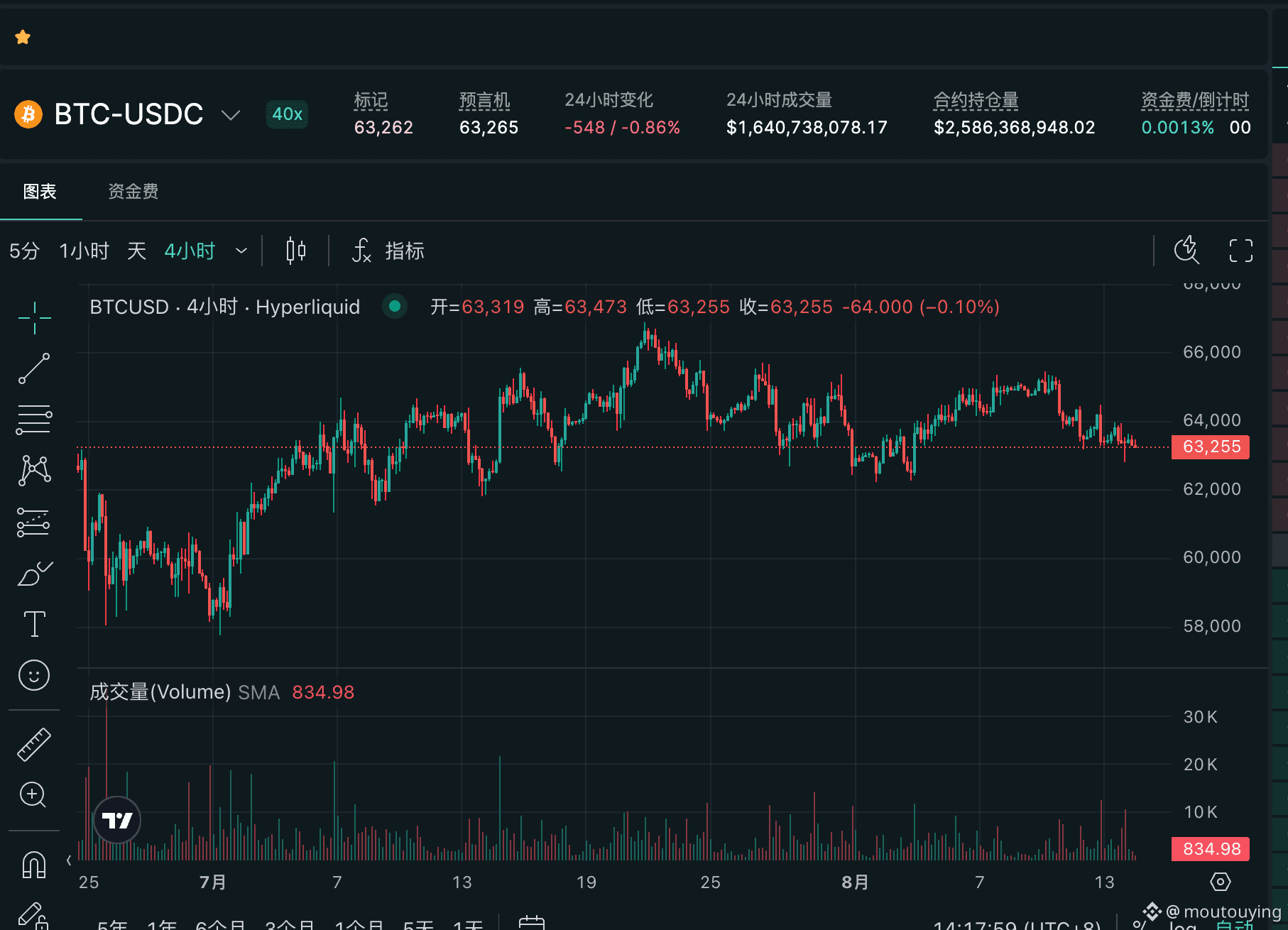The width and height of the screenshot is (1288, 930).
Task: Select the 1小时 timeframe
Action: (84, 251)
